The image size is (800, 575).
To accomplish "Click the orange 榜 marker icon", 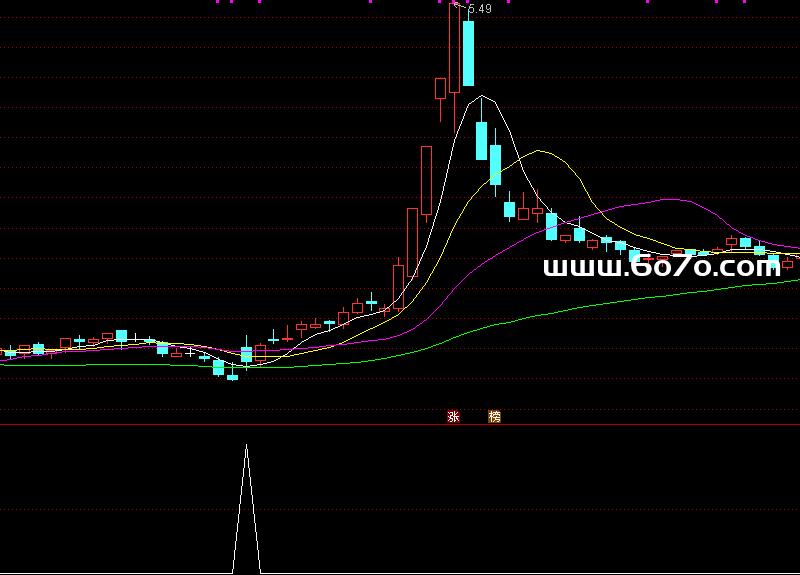I will click(494, 416).
